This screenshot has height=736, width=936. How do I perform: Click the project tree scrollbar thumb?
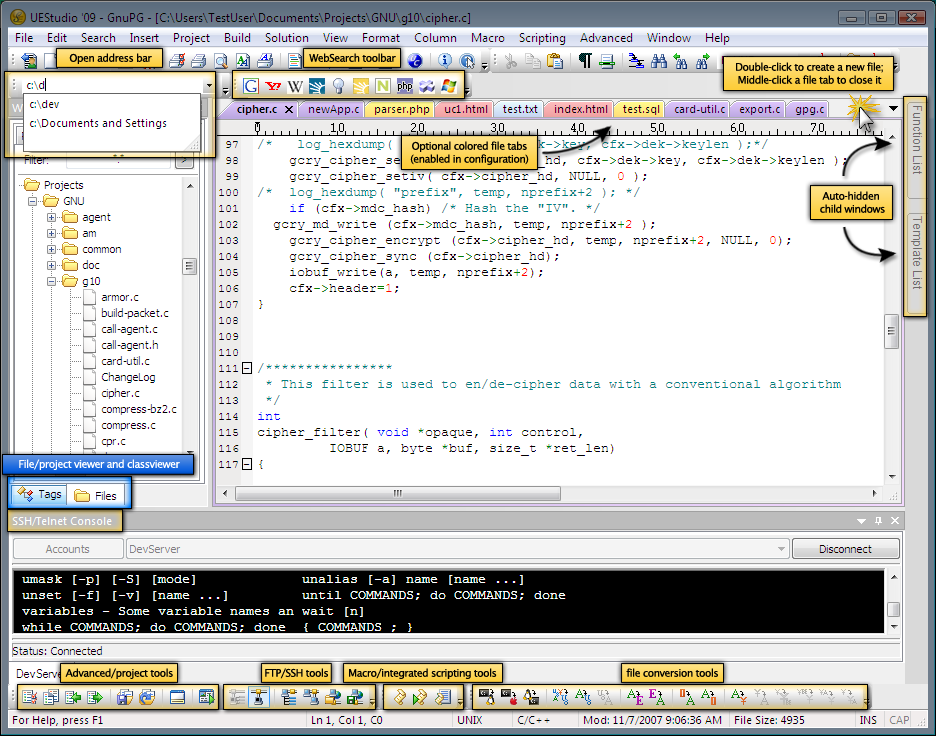[190, 266]
